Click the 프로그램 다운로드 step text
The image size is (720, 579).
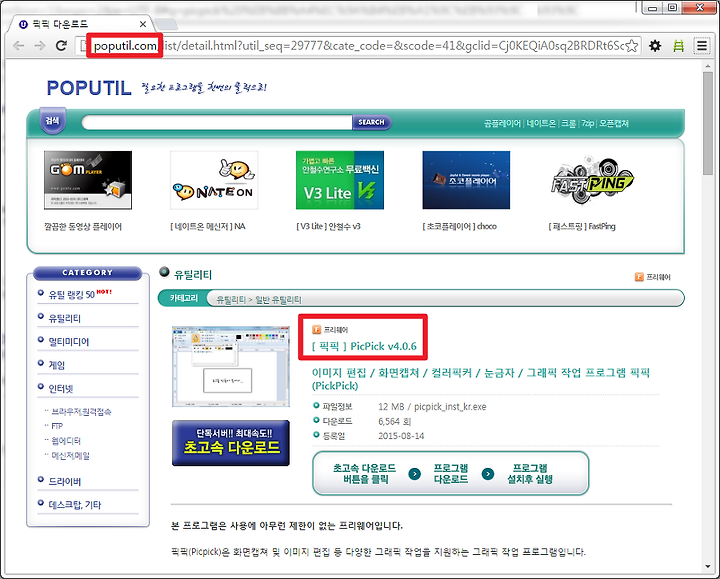[x=451, y=473]
